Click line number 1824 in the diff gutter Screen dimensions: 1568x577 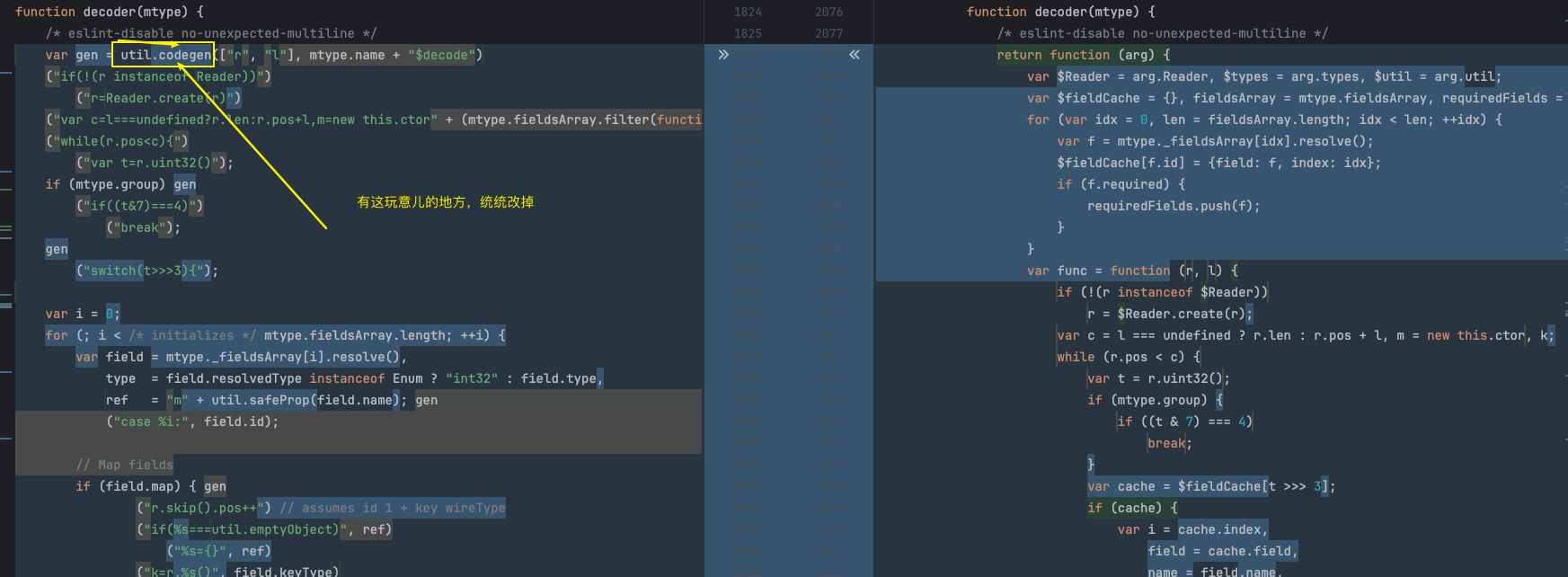point(748,12)
